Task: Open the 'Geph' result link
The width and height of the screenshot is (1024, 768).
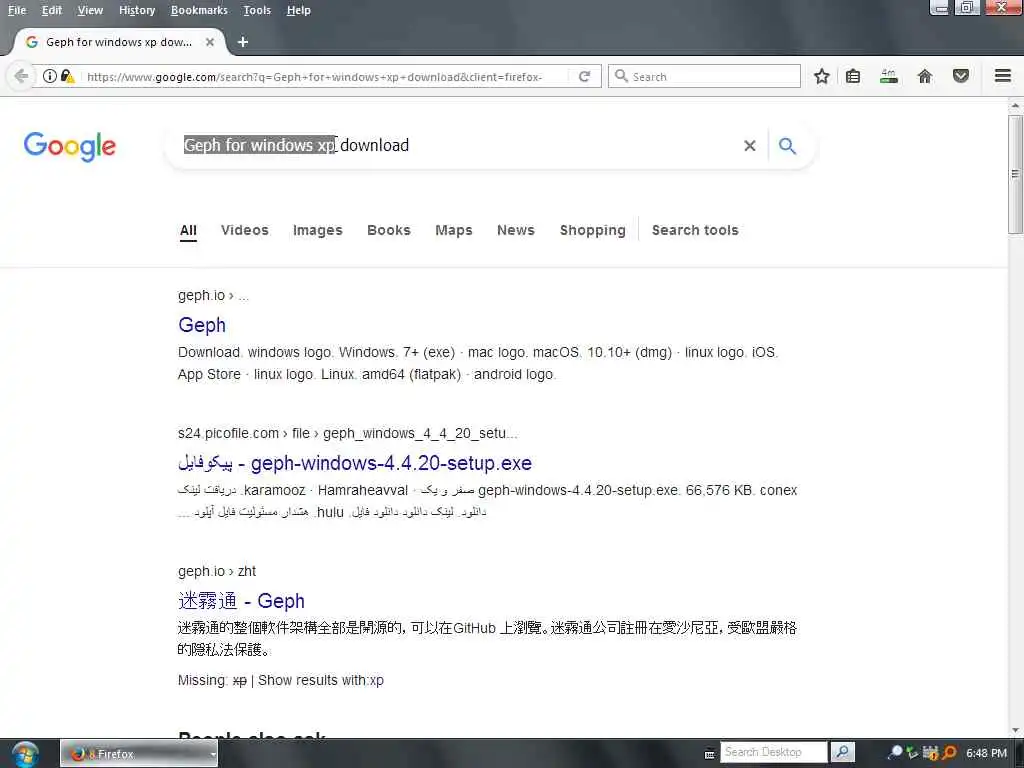Action: click(202, 325)
